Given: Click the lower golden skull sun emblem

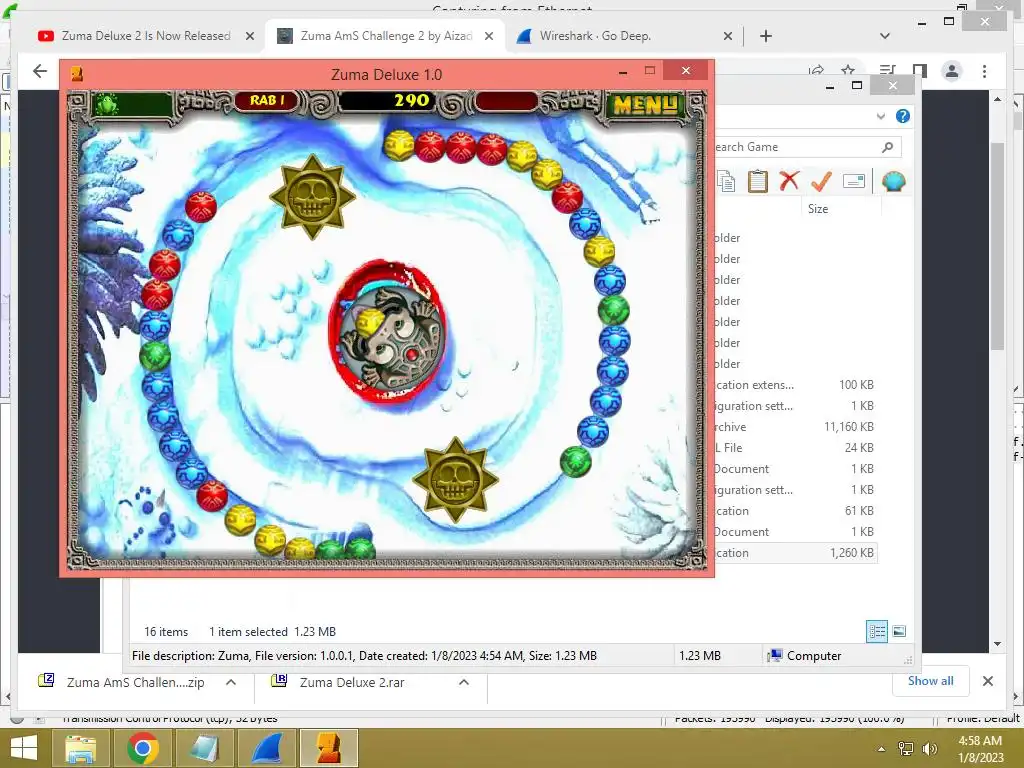Looking at the screenshot, I should click(x=455, y=480).
